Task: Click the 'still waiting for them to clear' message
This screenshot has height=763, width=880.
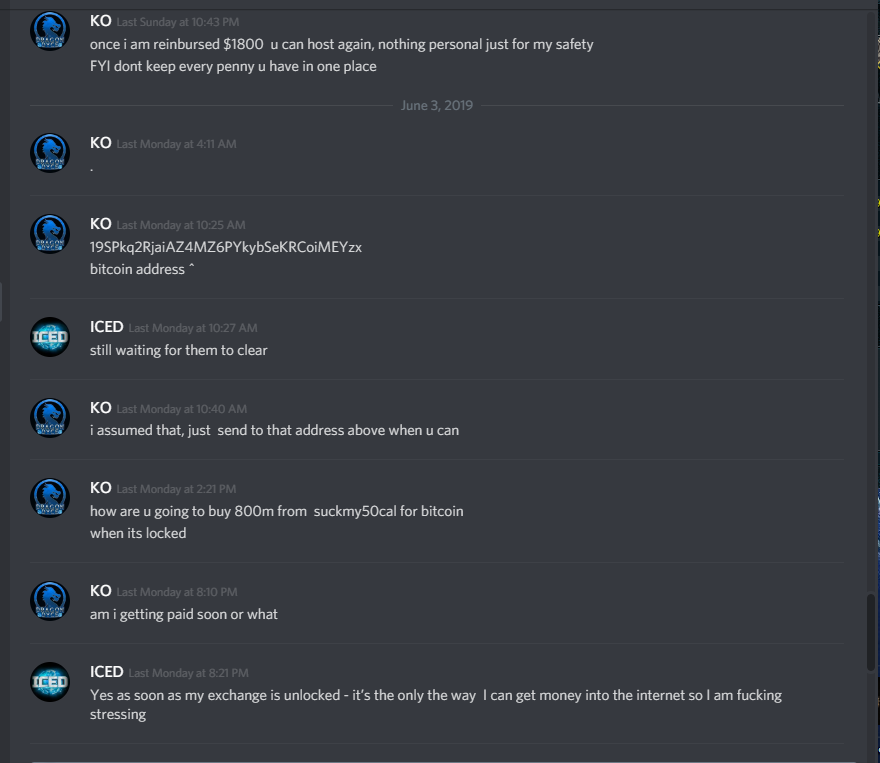Action: point(178,350)
